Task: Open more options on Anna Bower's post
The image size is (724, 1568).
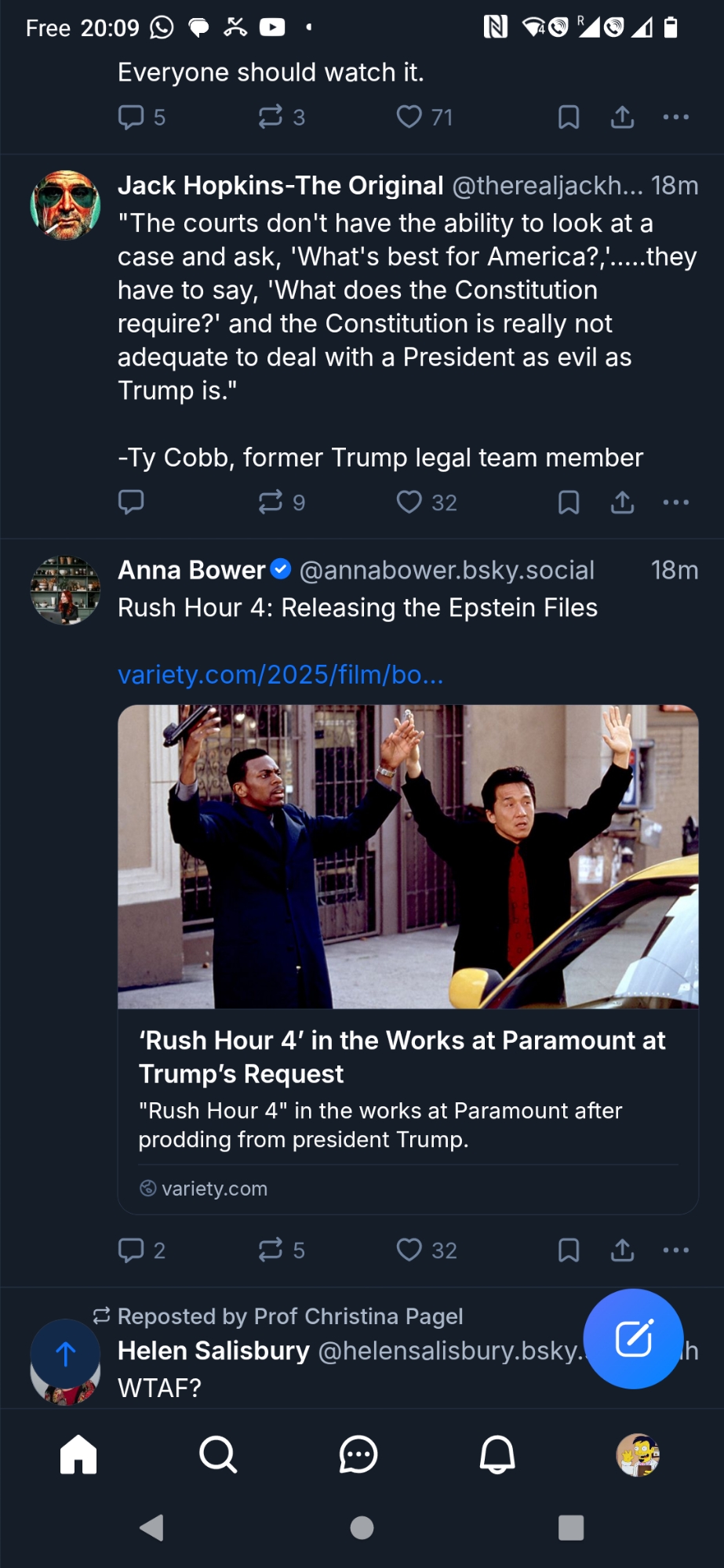Action: 675,1250
